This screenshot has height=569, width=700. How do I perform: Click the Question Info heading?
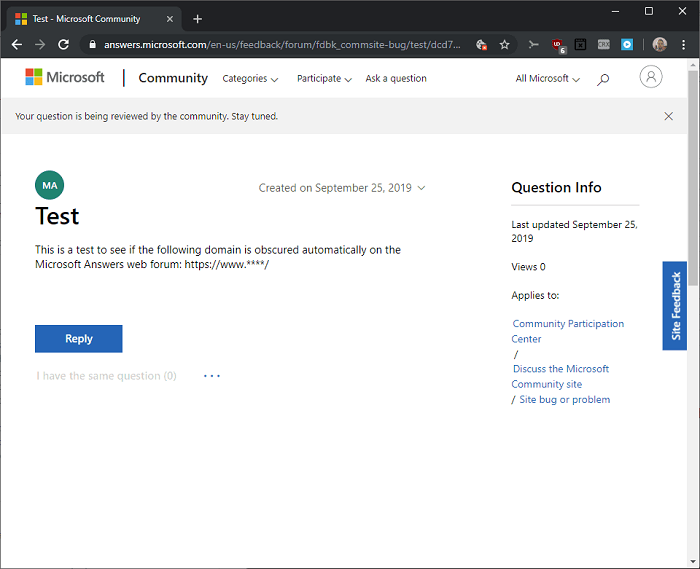tap(556, 187)
